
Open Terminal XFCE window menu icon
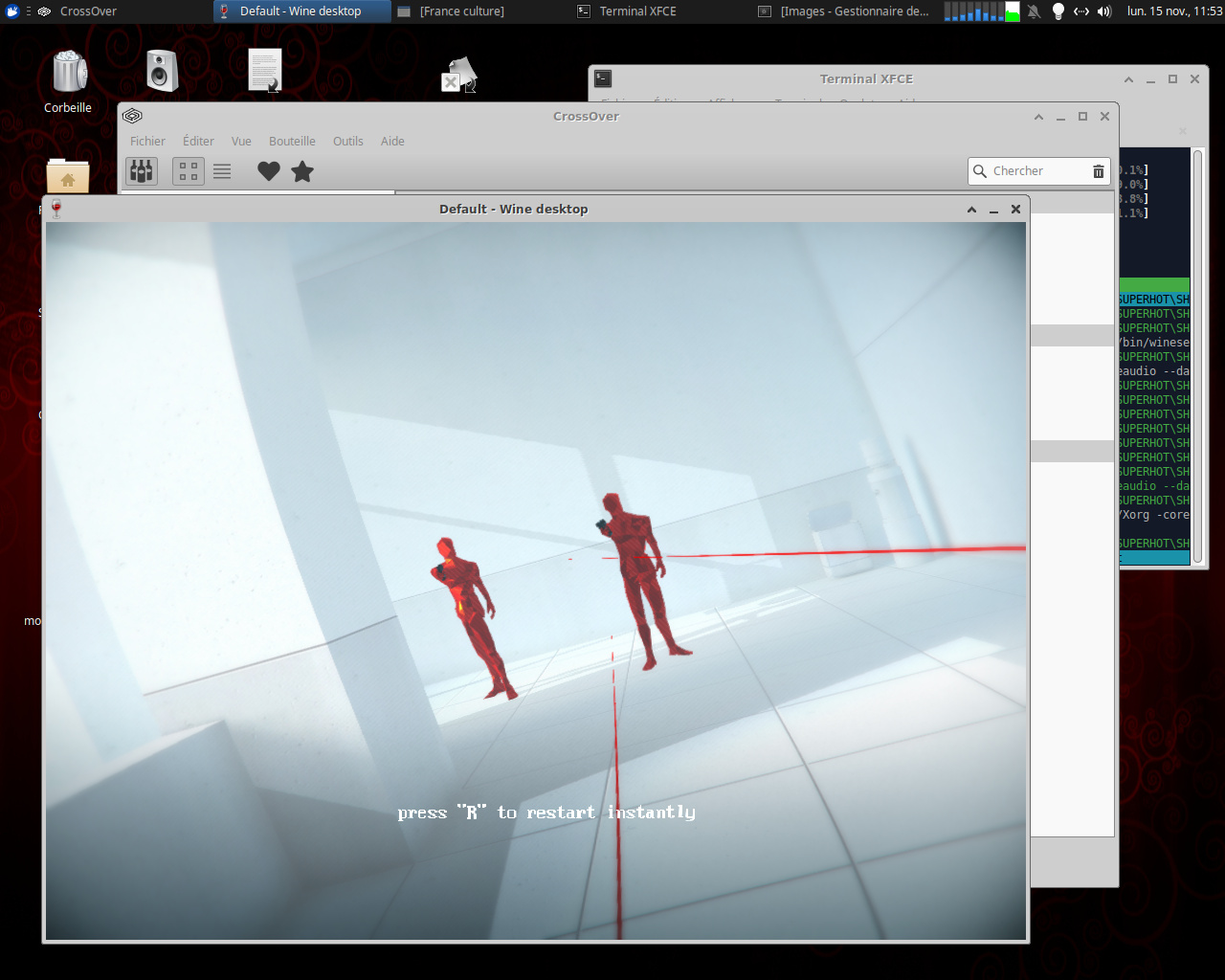point(603,78)
